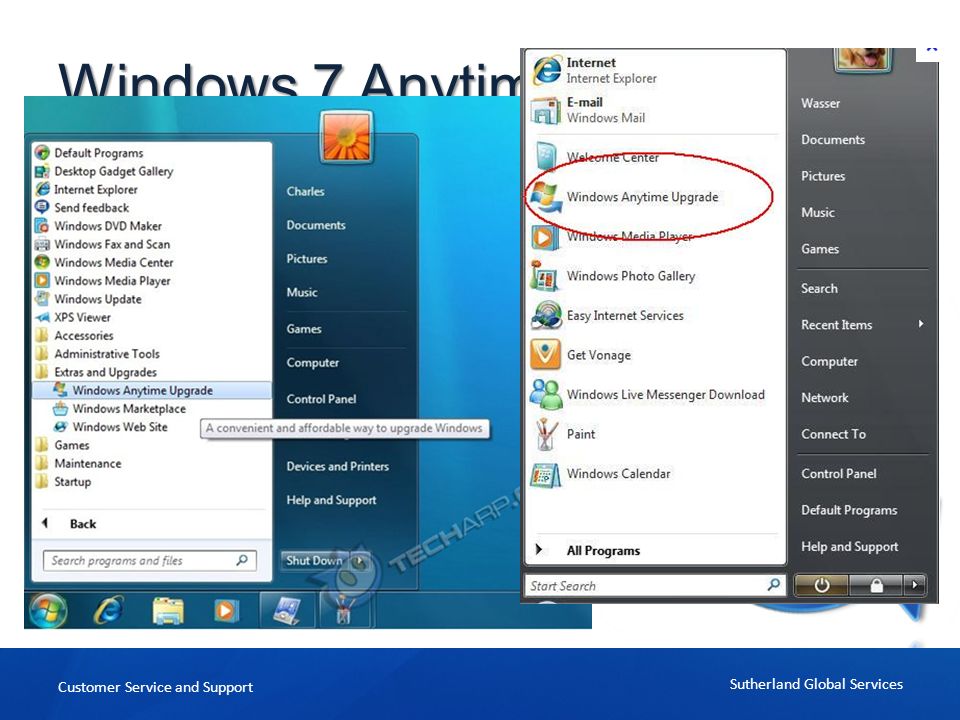
Task: Open Paint icon in Vista menu
Action: coord(545,434)
